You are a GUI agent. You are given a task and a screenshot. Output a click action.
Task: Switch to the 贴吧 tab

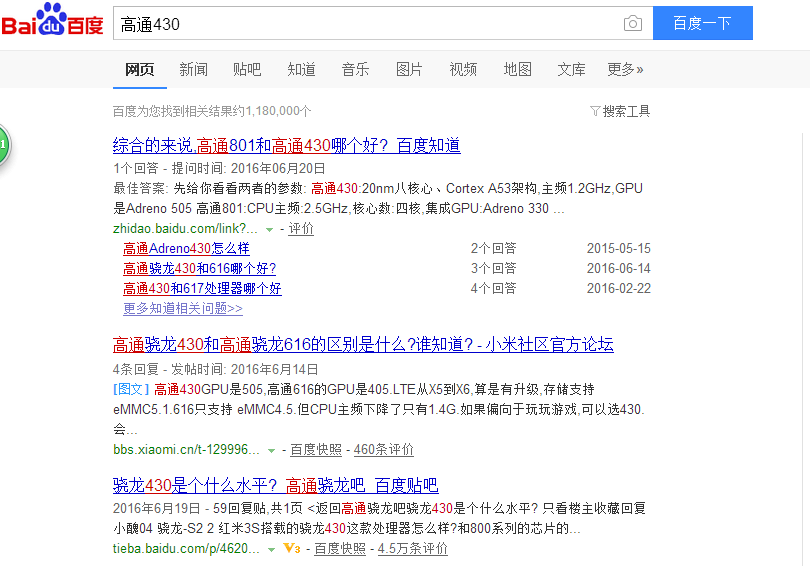click(x=247, y=69)
